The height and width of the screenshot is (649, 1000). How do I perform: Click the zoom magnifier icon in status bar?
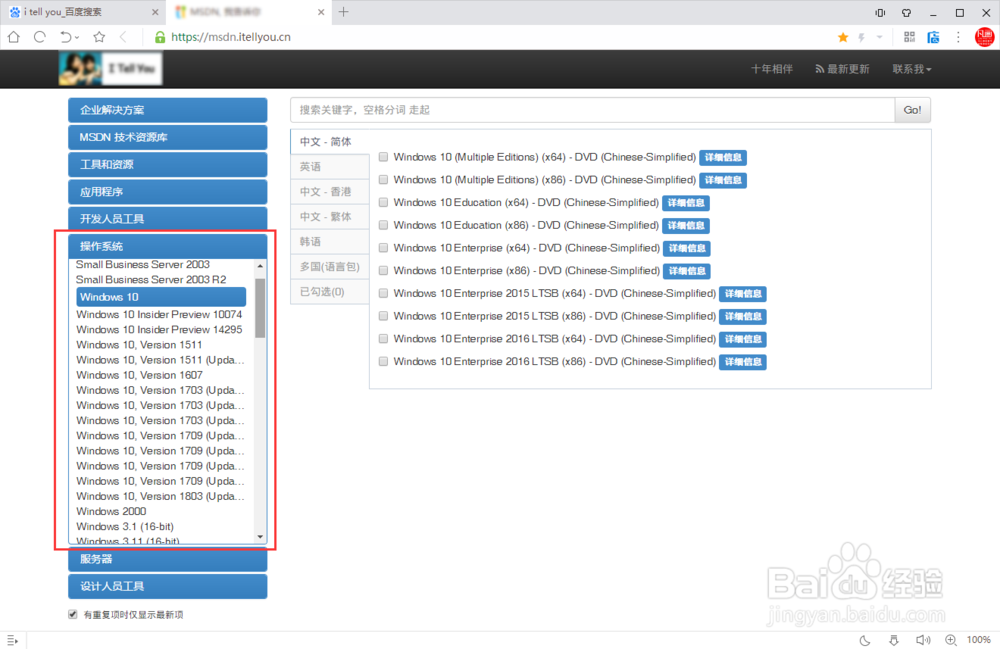point(951,640)
